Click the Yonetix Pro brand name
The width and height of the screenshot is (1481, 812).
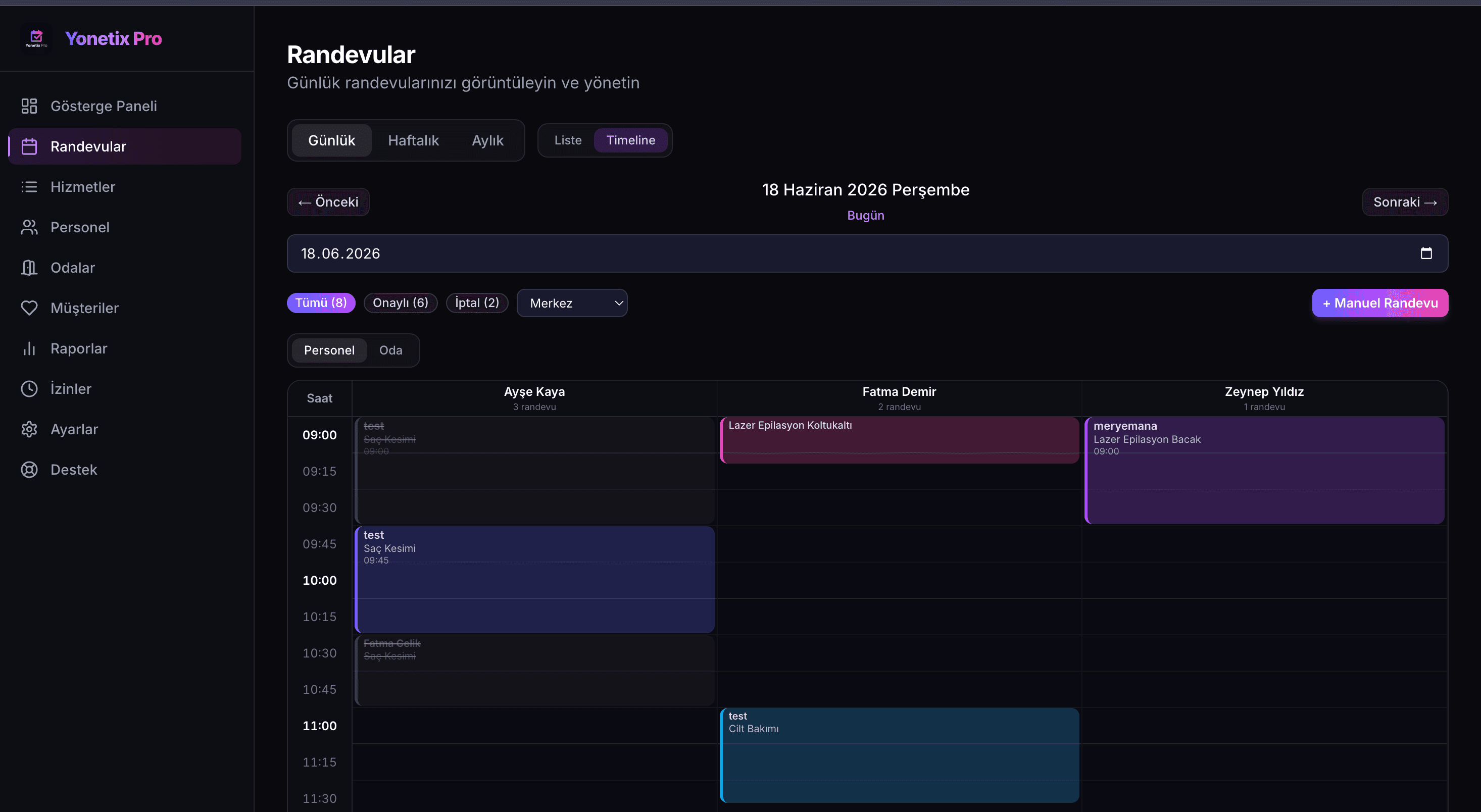113,38
